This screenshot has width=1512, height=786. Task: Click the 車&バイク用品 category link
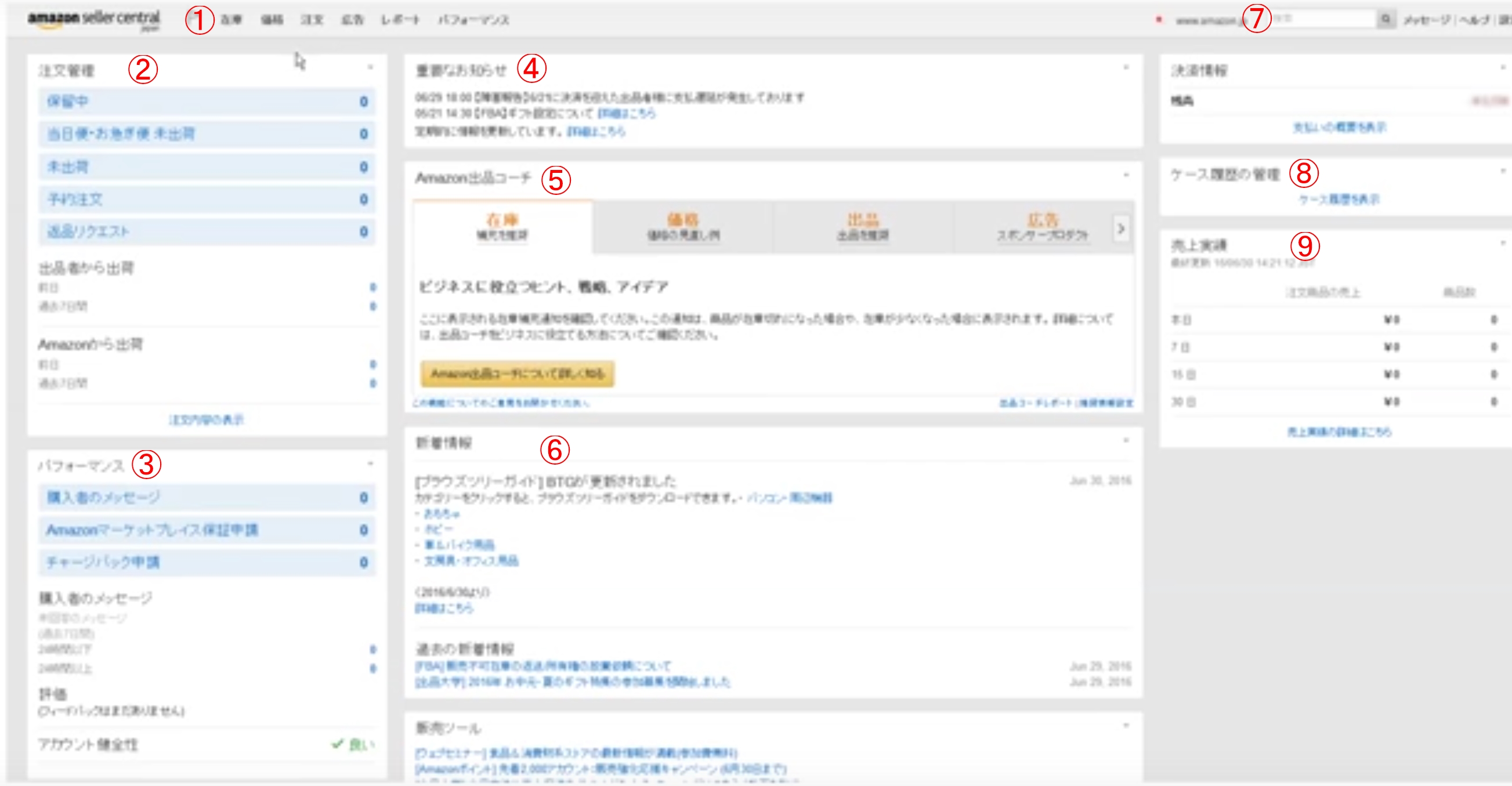pos(459,545)
